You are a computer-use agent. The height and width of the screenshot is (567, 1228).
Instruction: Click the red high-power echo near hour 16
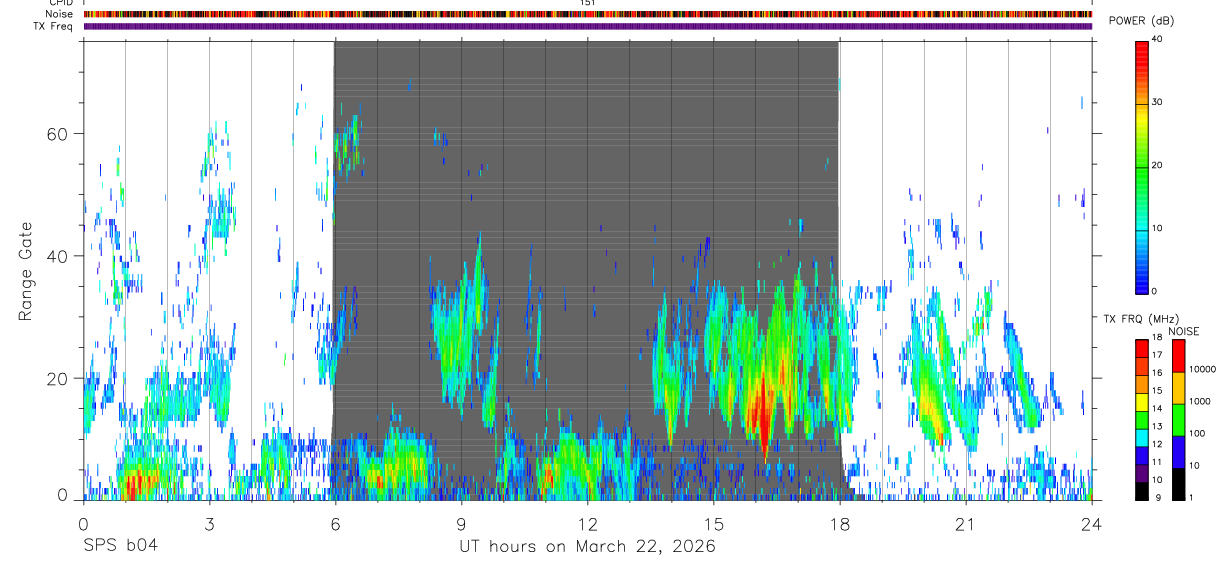761,410
